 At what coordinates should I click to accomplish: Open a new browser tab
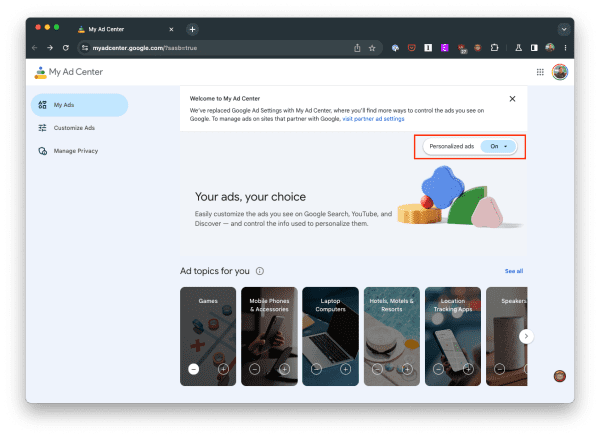click(192, 29)
